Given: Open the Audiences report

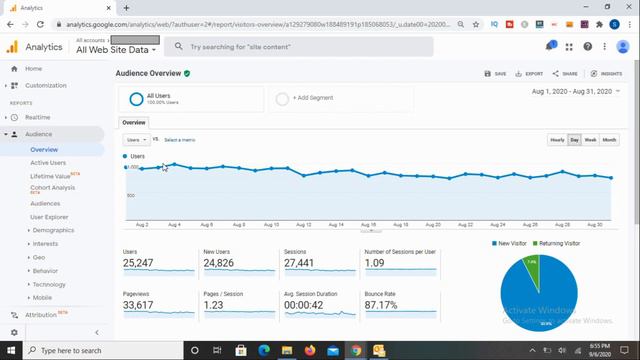Looking at the screenshot, I should click(x=45, y=203).
